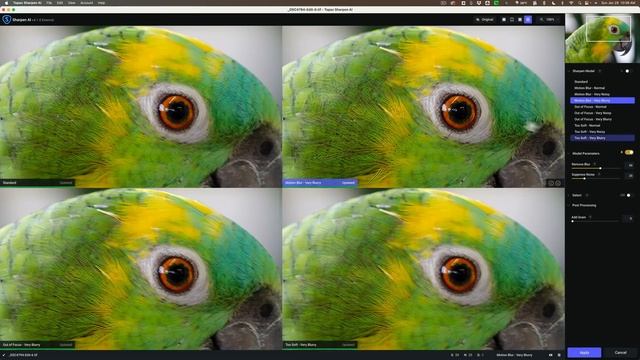Select Motion Blur - Very Blurry in model list
The height and width of the screenshot is (360, 640).
click(x=602, y=100)
